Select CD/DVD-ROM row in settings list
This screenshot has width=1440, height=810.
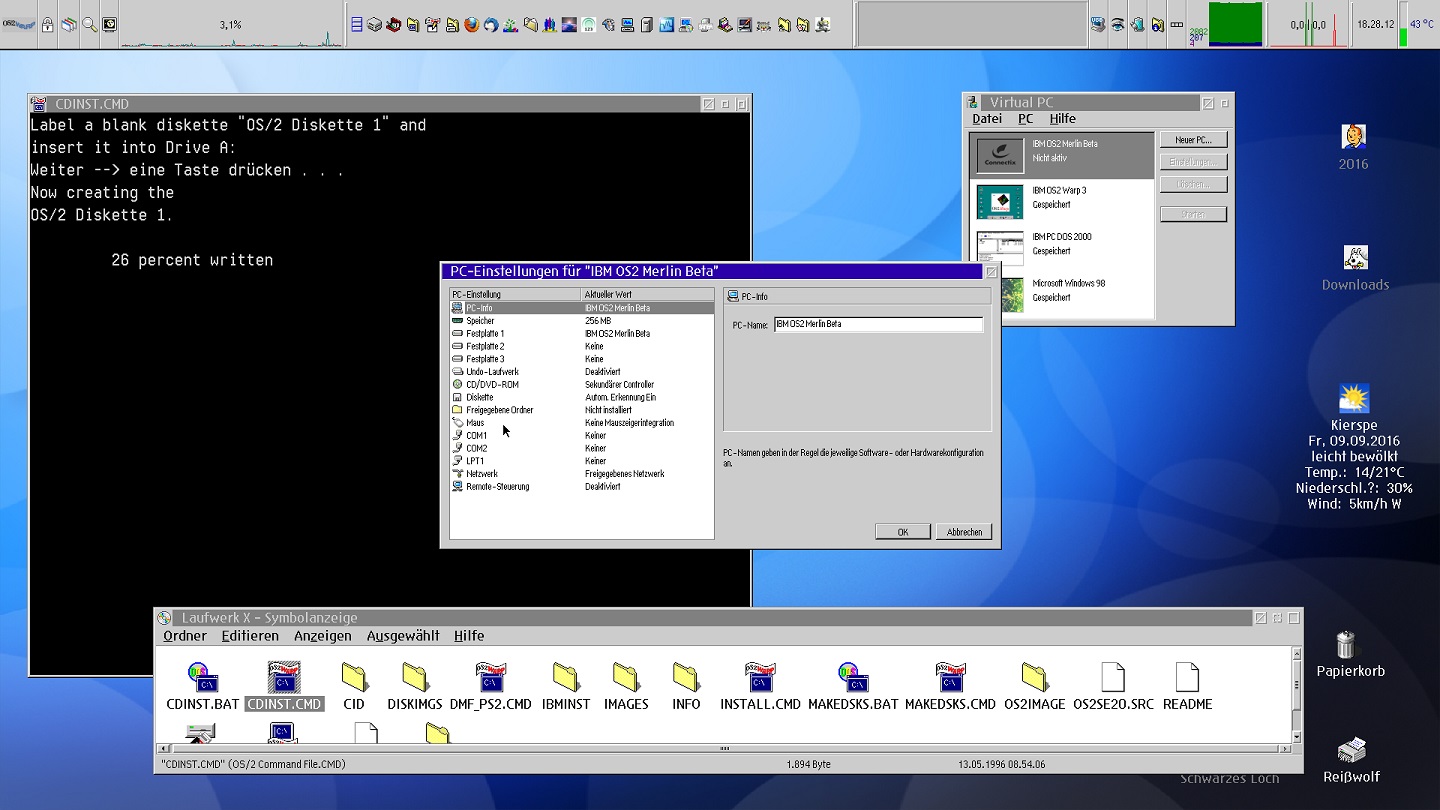582,385
